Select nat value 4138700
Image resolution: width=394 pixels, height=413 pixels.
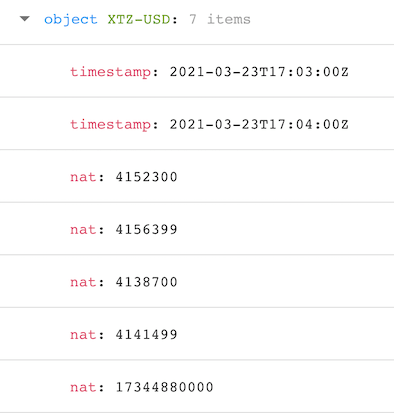pyautogui.click(x=146, y=282)
